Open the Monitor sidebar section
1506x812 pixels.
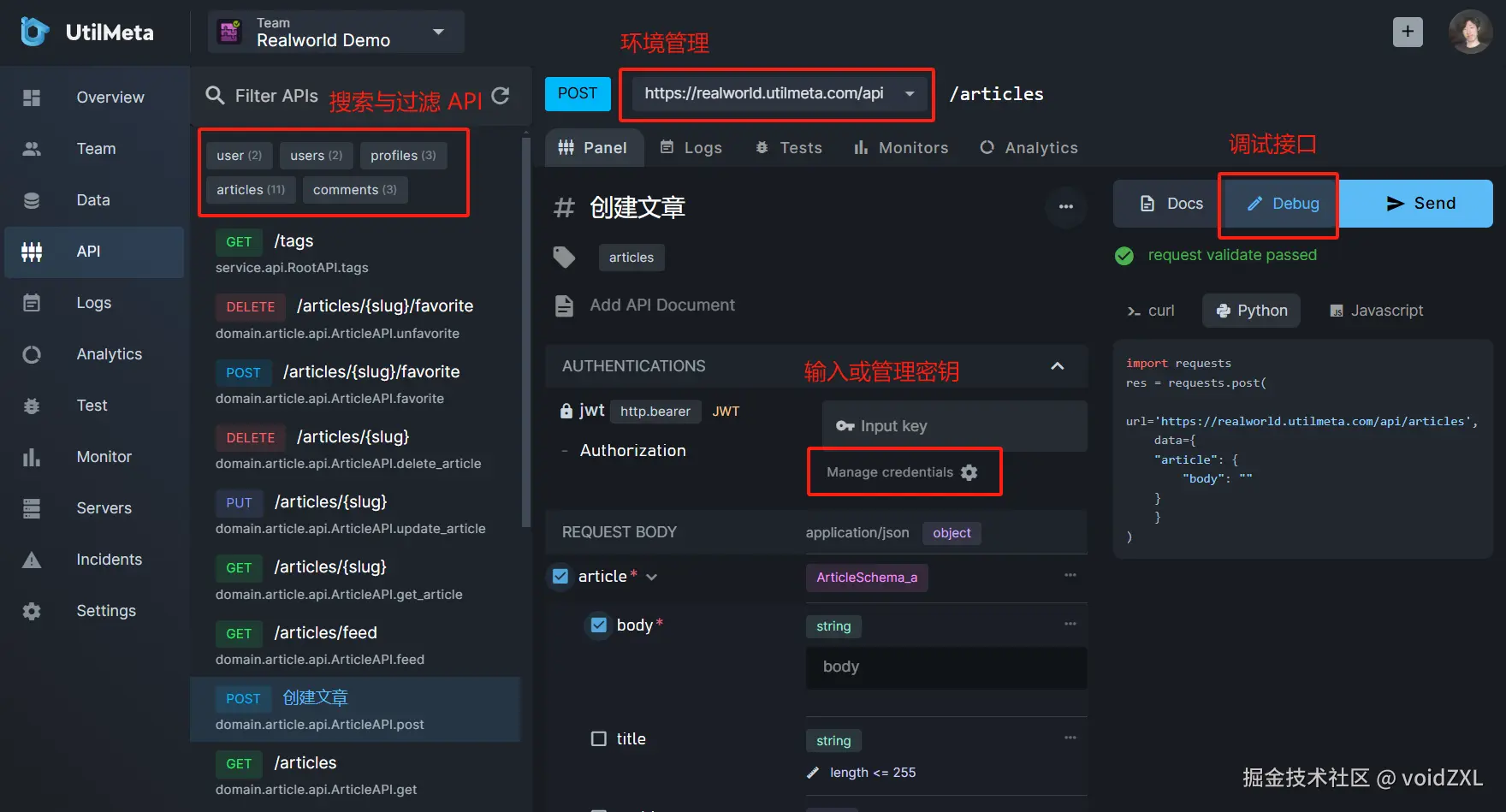pyautogui.click(x=94, y=457)
